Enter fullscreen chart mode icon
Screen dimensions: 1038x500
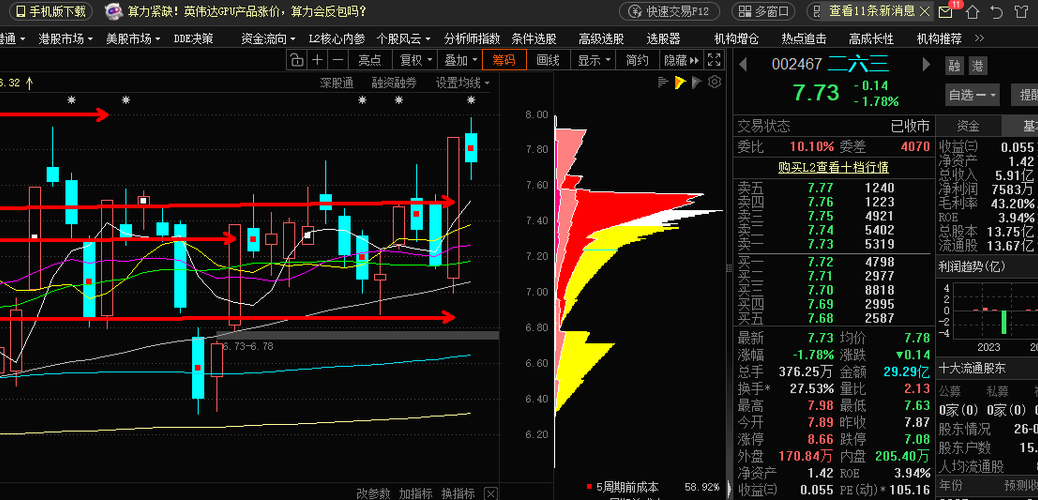click(x=714, y=60)
